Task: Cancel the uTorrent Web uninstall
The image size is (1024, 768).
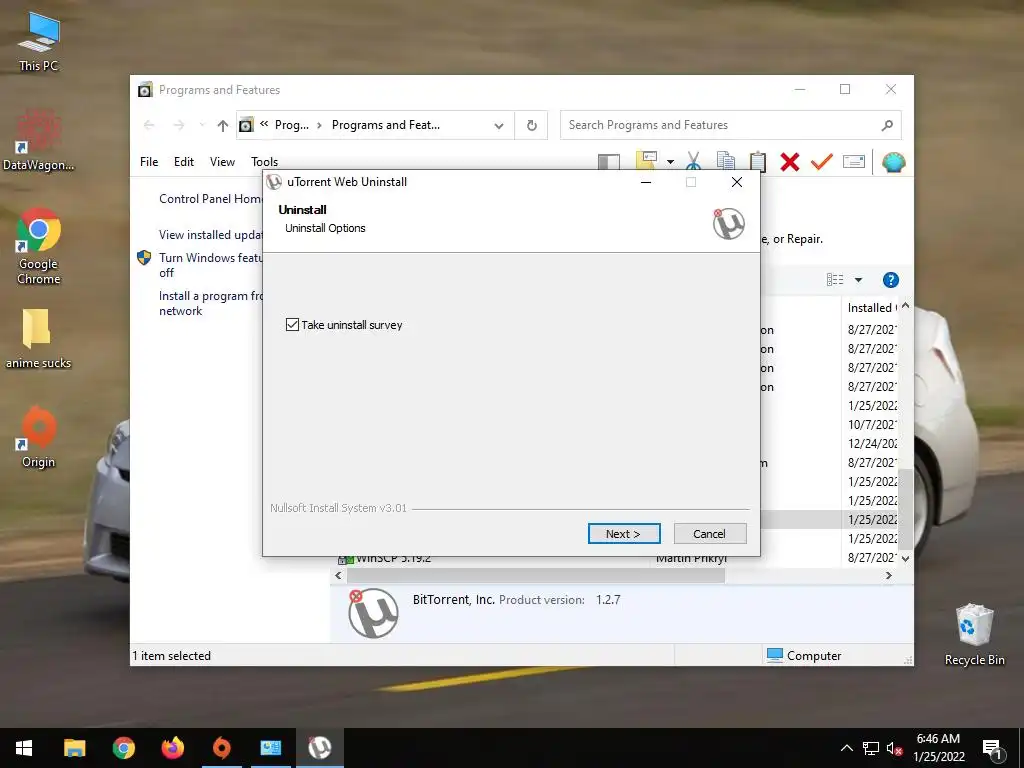Action: pos(709,534)
